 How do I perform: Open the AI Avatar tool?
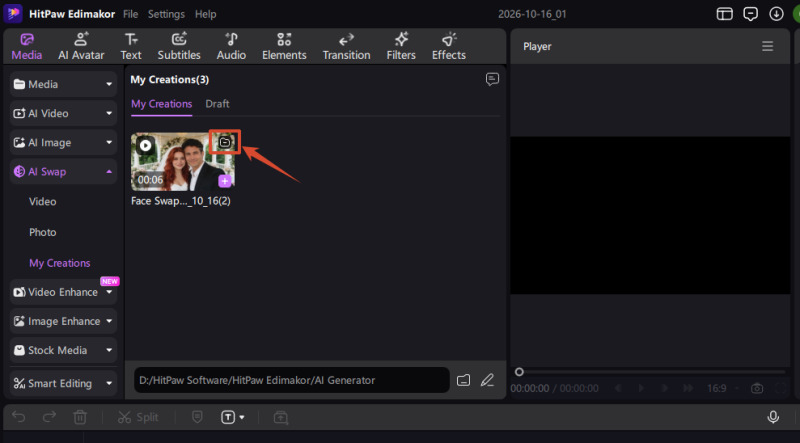point(81,46)
